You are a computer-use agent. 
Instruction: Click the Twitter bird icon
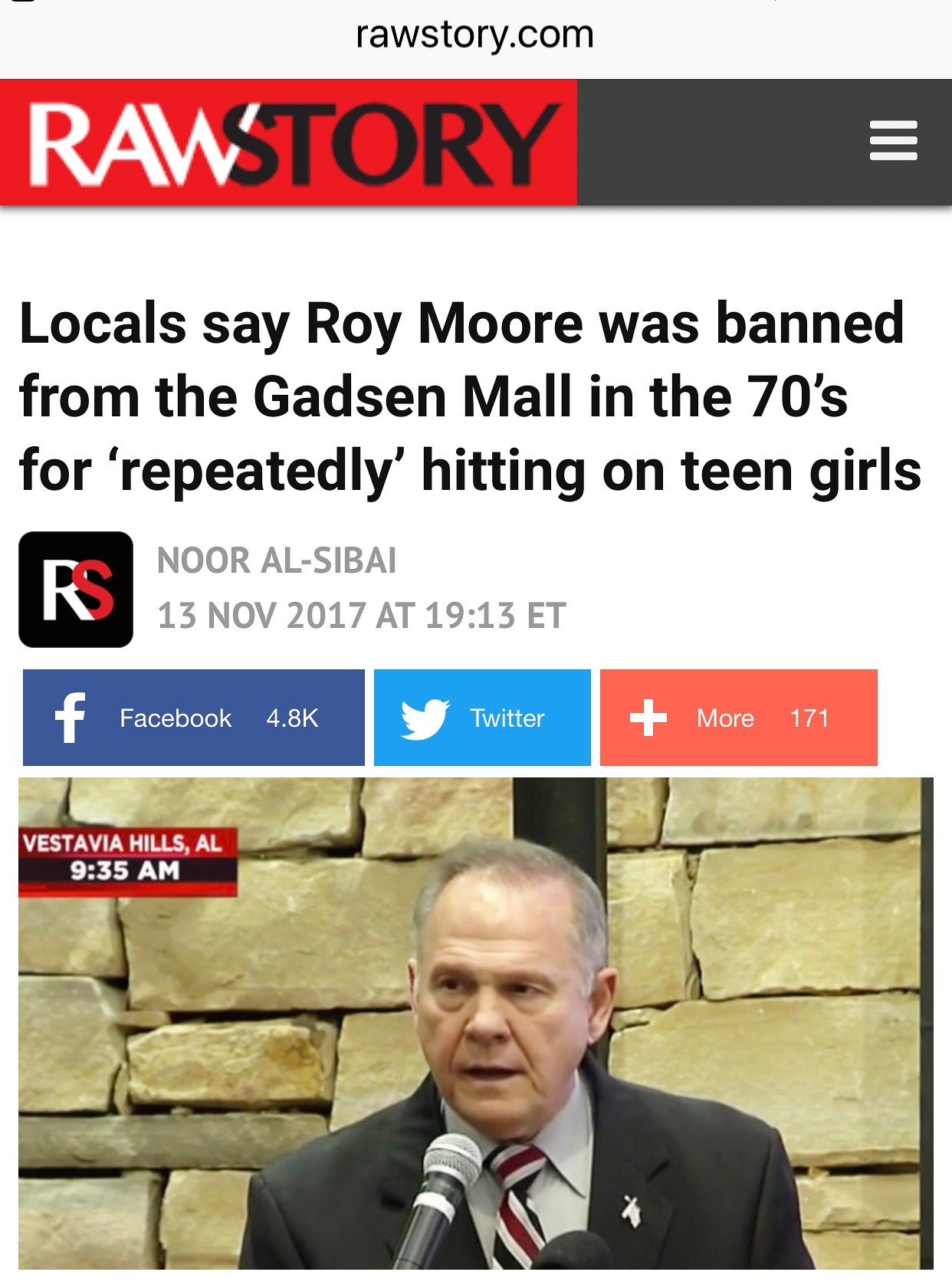tap(425, 718)
